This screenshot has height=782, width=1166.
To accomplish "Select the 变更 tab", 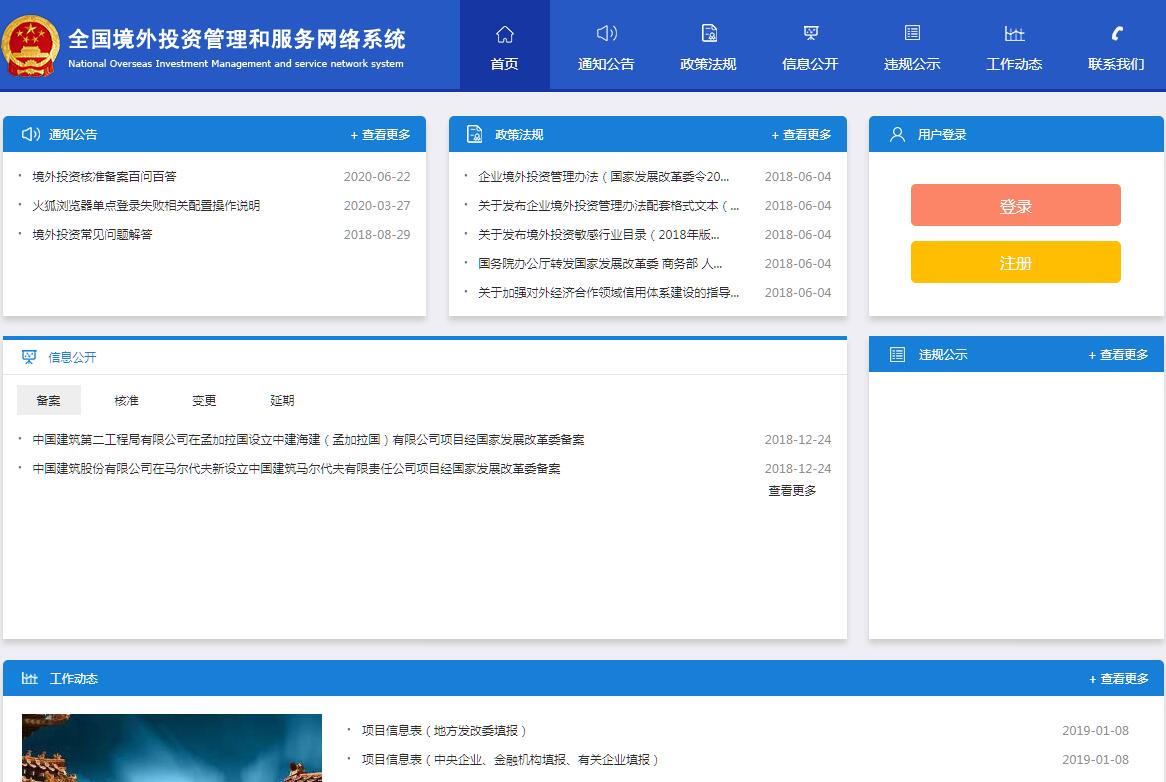I will (204, 400).
